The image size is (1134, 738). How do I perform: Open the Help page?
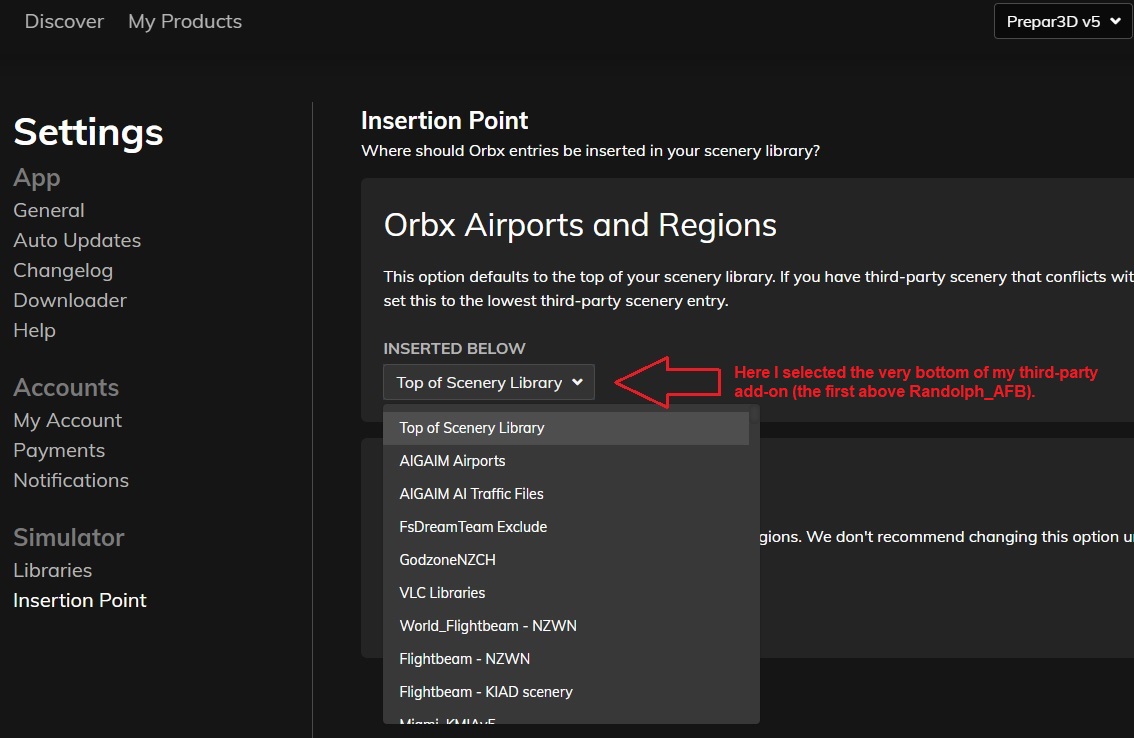pos(35,331)
